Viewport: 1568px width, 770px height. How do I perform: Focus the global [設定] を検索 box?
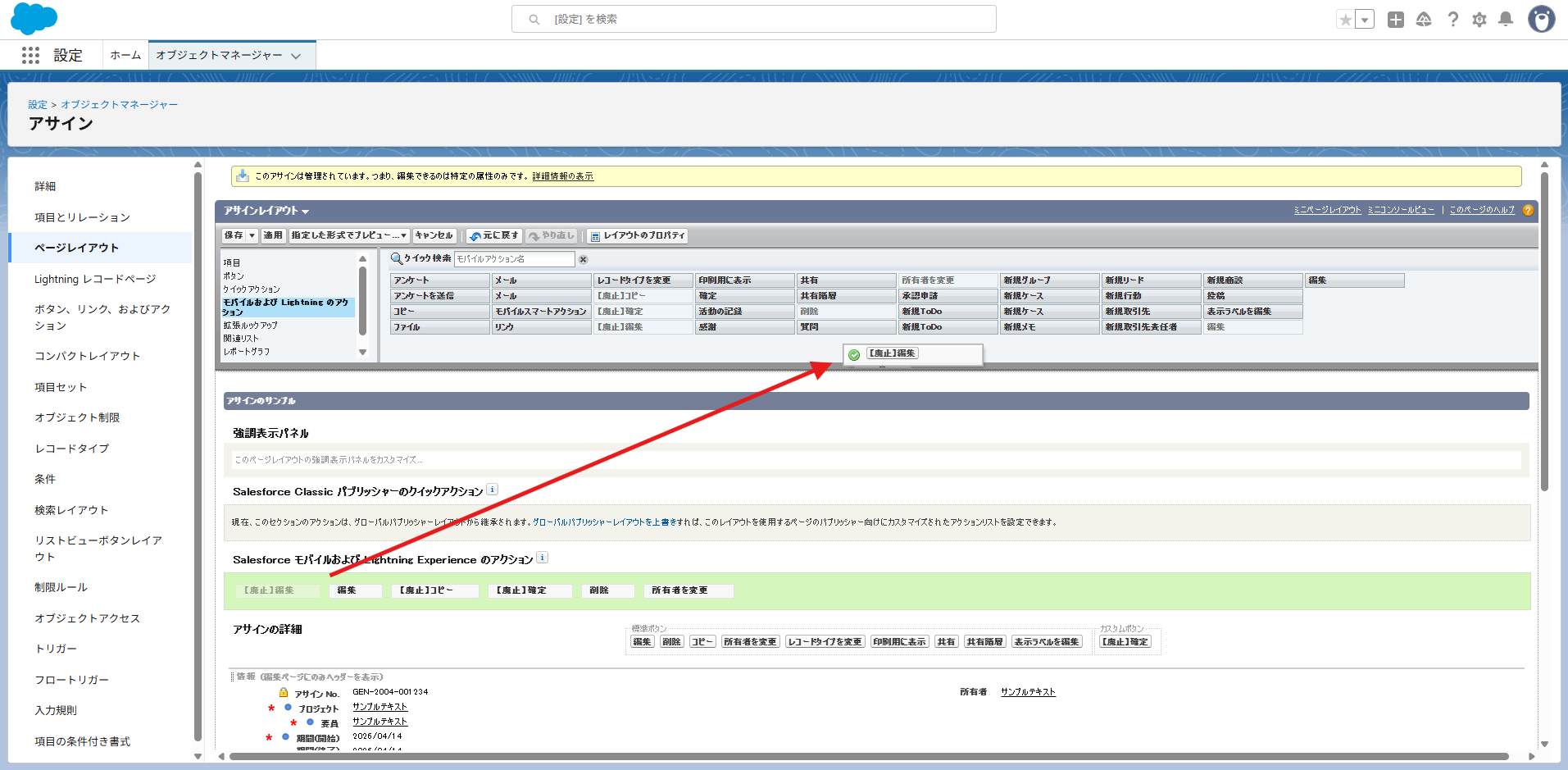coord(753,19)
